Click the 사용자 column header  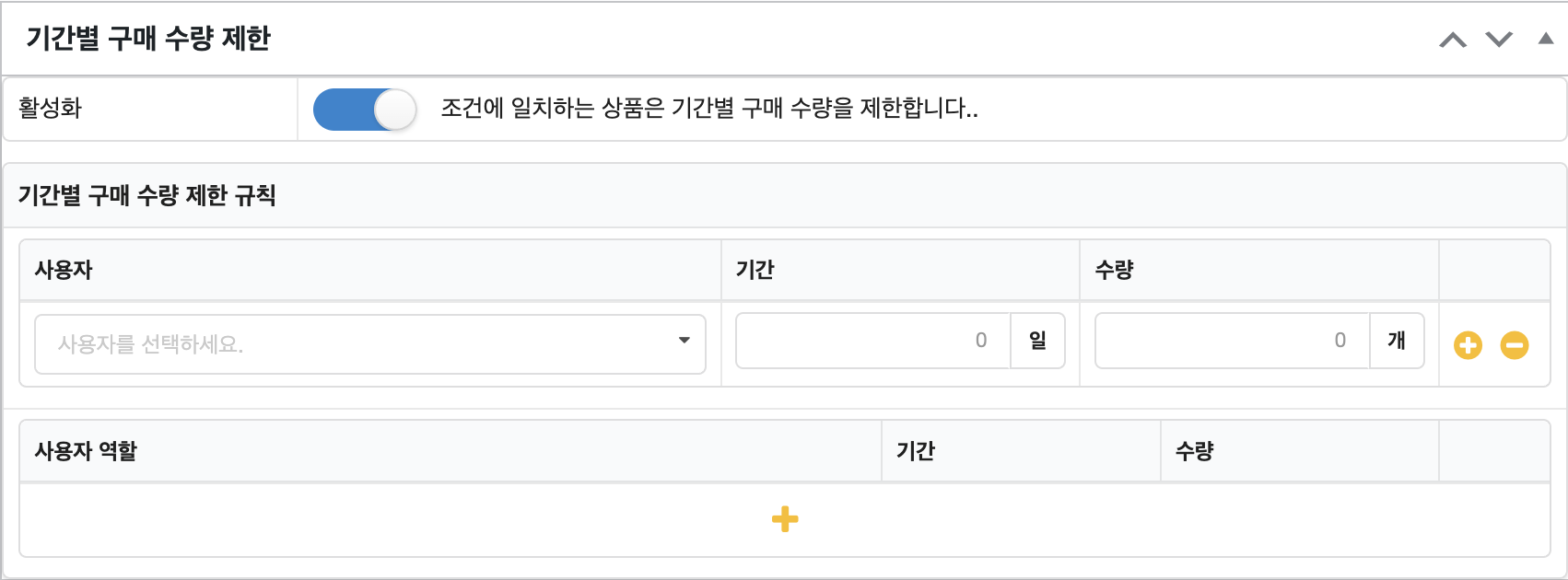click(64, 270)
